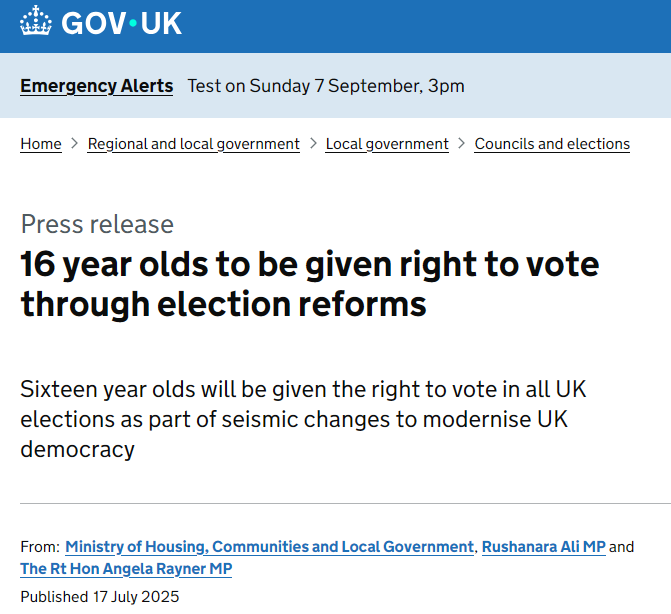Click the 'Press release' label
This screenshot has height=614, width=671.
pos(97,224)
